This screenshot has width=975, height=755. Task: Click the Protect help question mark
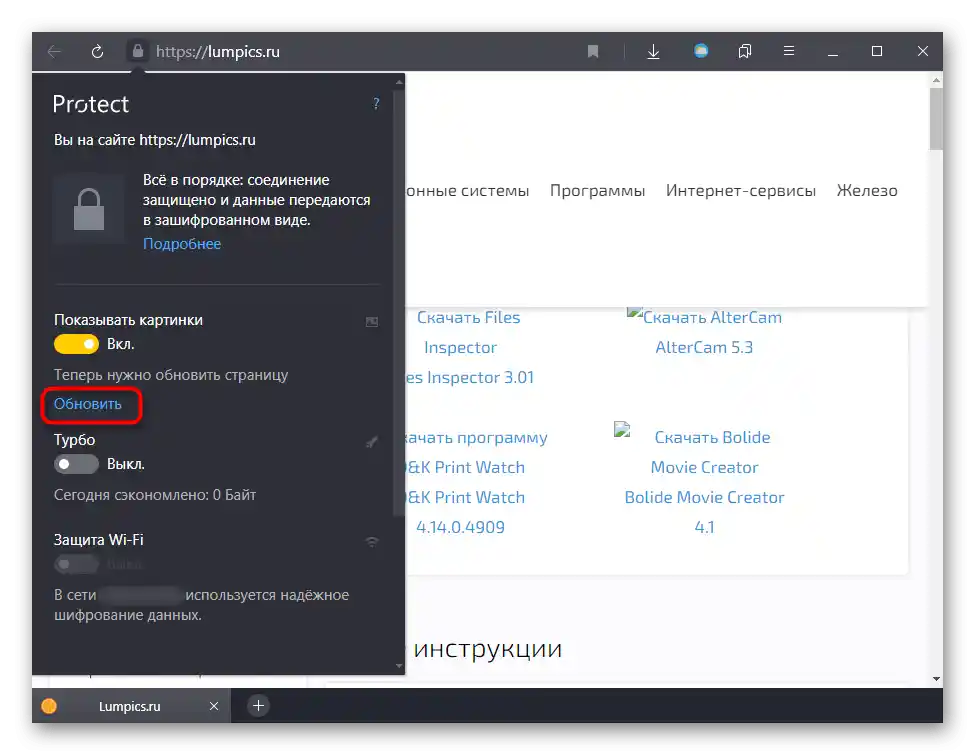point(376,103)
